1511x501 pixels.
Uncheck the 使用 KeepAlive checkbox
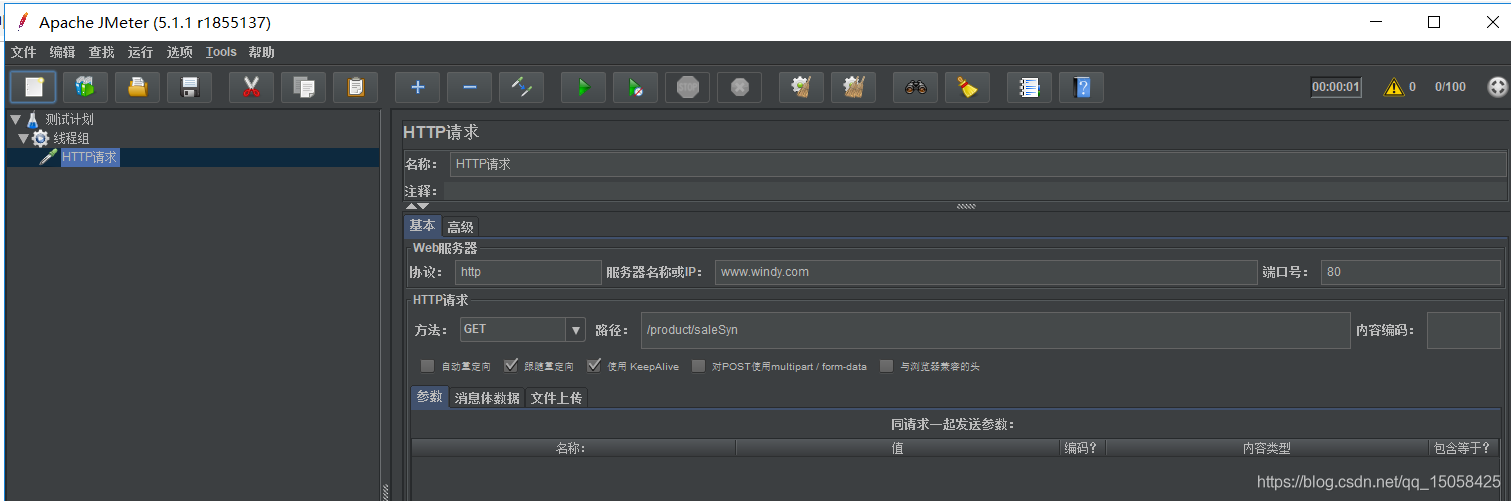coord(594,366)
